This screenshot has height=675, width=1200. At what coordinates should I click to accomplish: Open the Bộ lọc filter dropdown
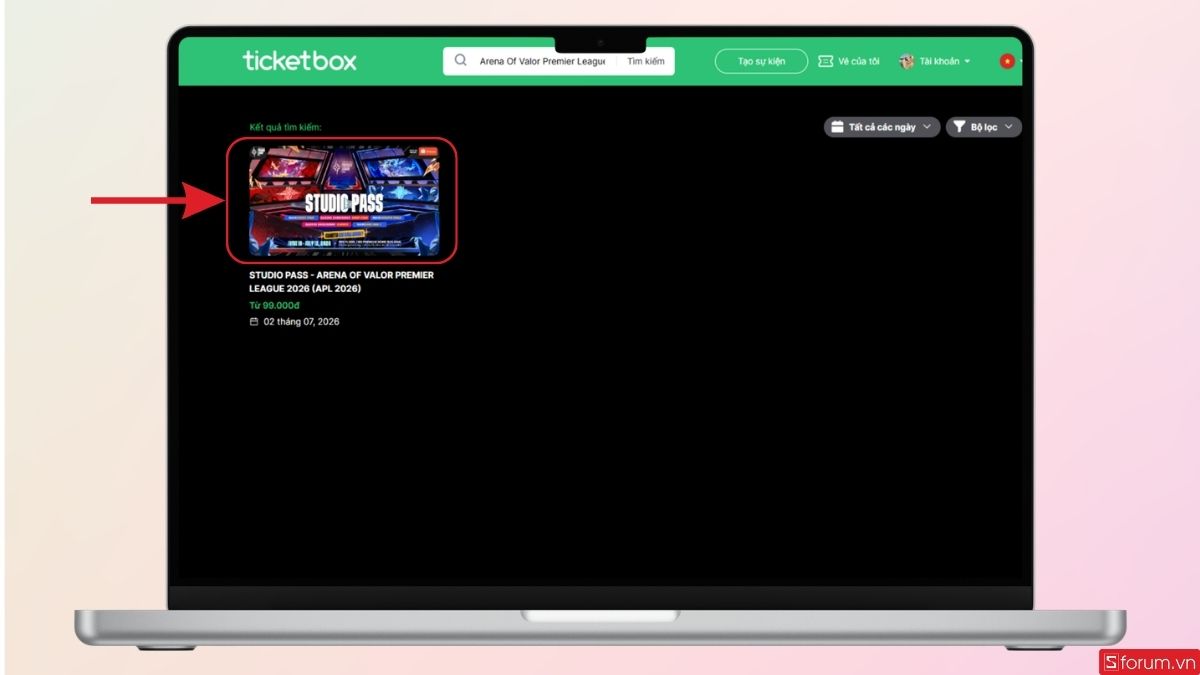click(984, 127)
